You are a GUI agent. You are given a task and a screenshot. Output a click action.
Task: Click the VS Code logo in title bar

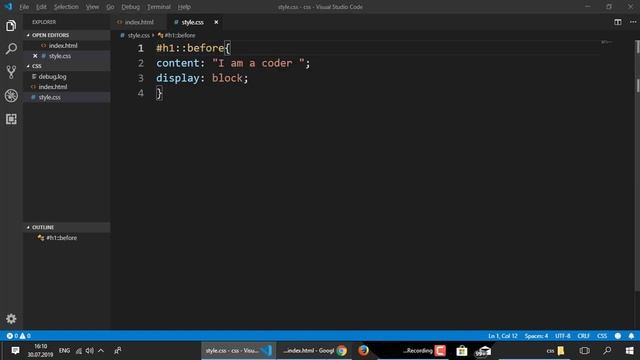point(8,7)
